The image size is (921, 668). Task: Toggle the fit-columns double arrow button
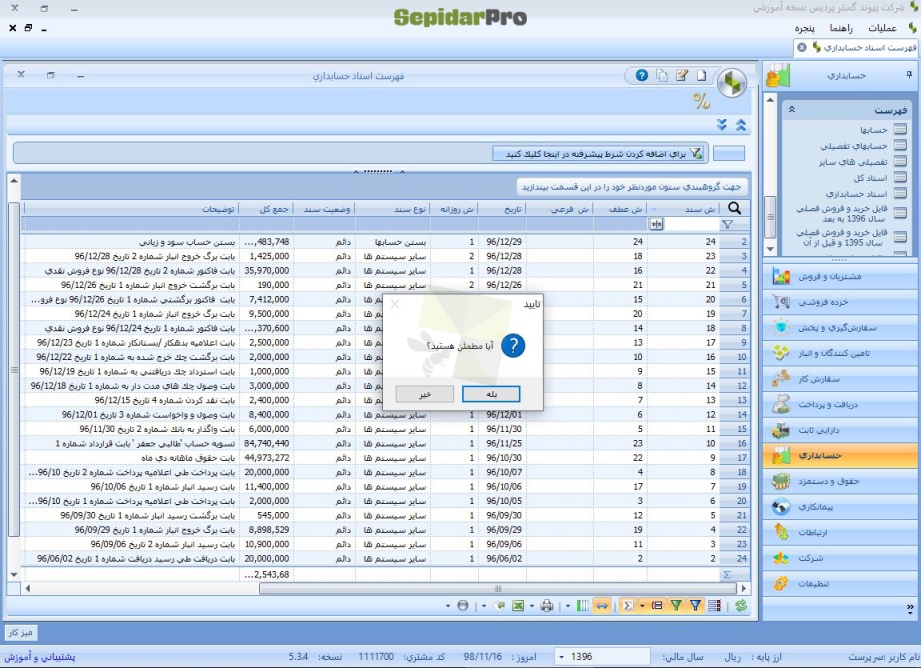[x=601, y=606]
